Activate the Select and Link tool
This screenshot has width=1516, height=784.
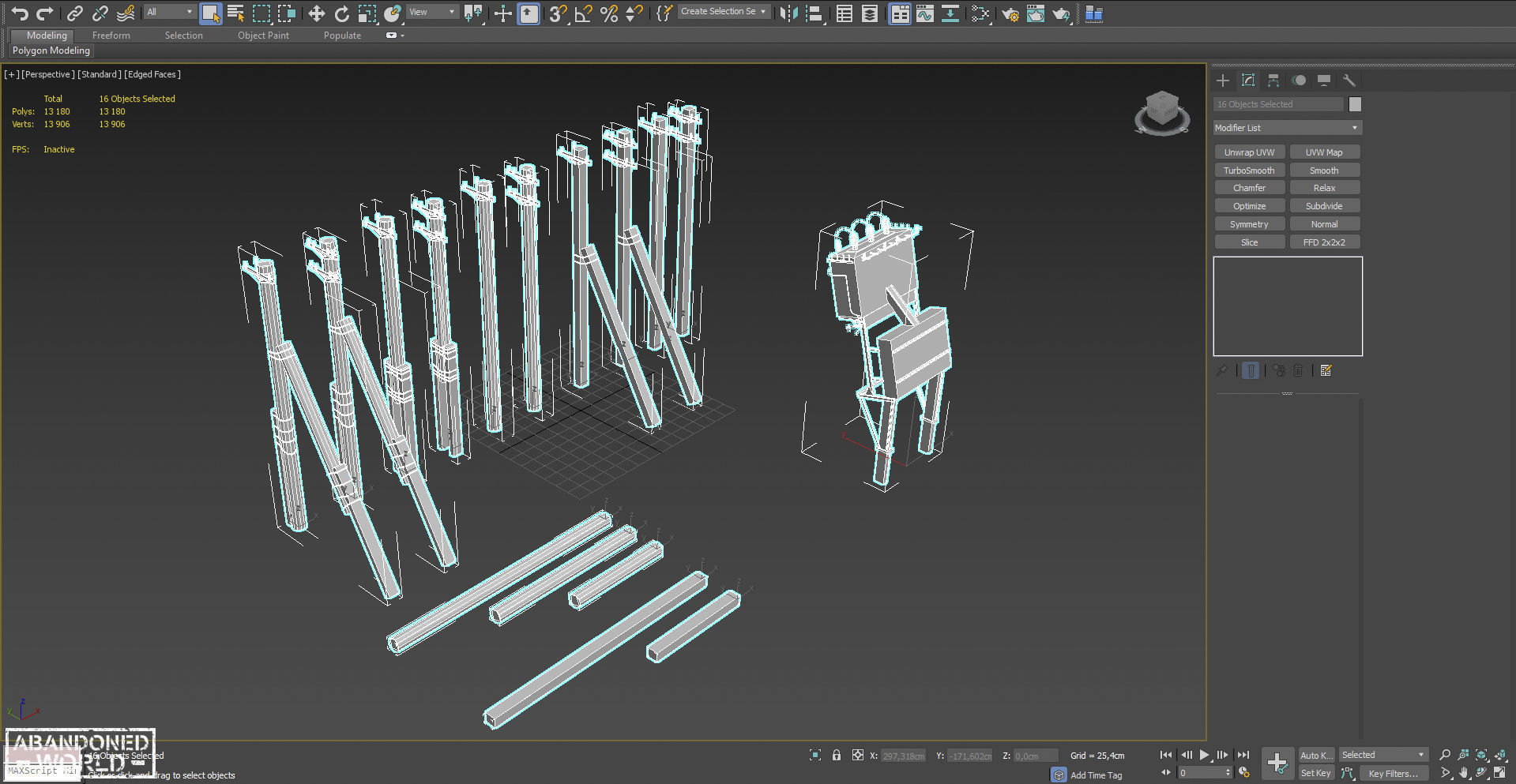(74, 13)
